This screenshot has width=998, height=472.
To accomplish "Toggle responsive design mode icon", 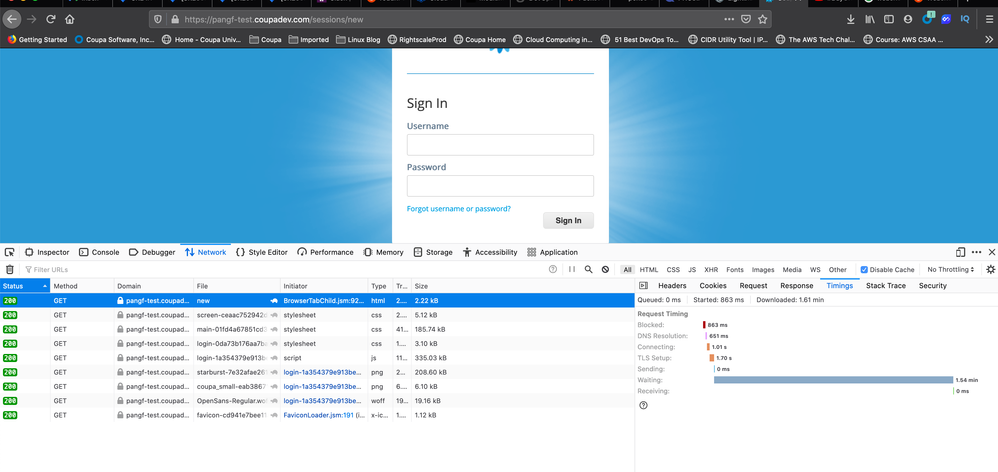I will click(x=960, y=252).
